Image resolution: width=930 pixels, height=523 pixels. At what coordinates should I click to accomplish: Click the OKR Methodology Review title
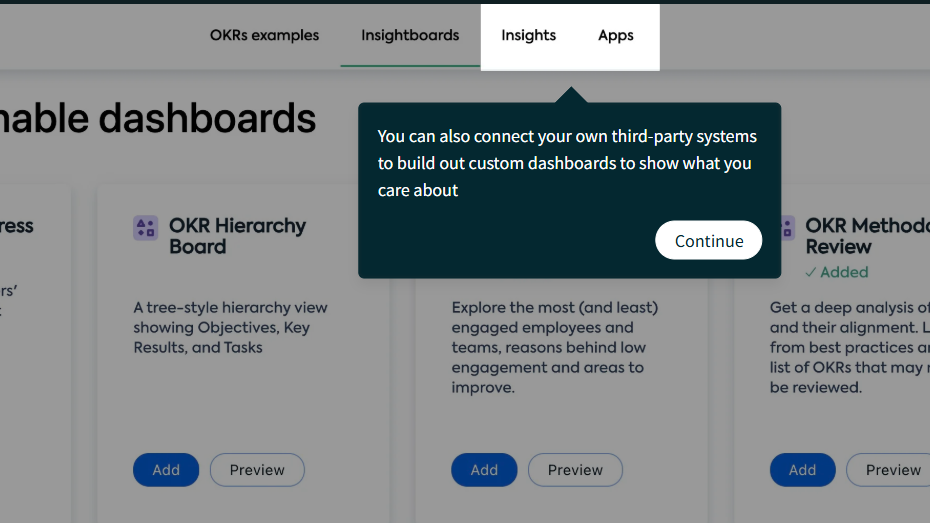tap(867, 236)
